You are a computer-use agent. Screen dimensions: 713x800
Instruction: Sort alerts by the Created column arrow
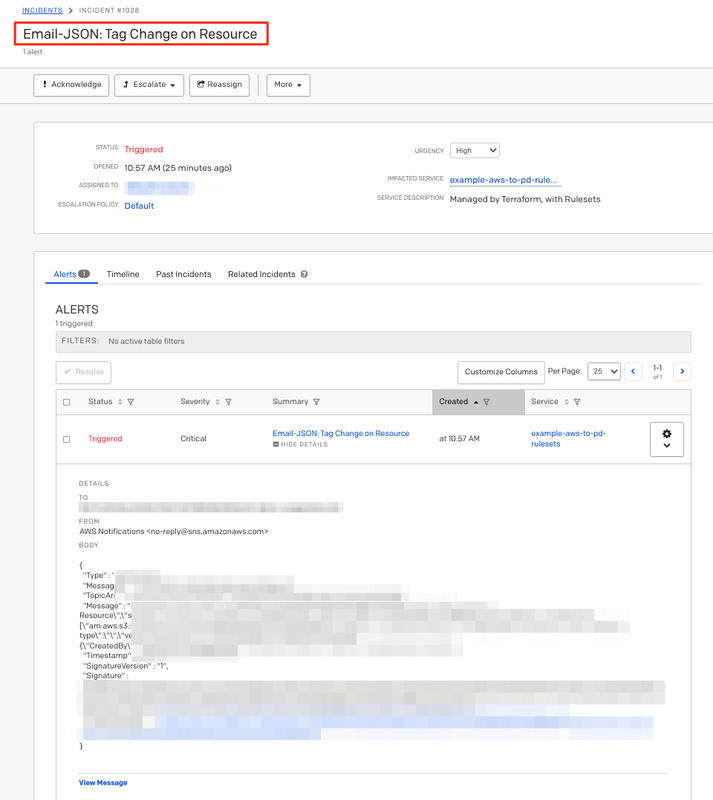[476, 402]
